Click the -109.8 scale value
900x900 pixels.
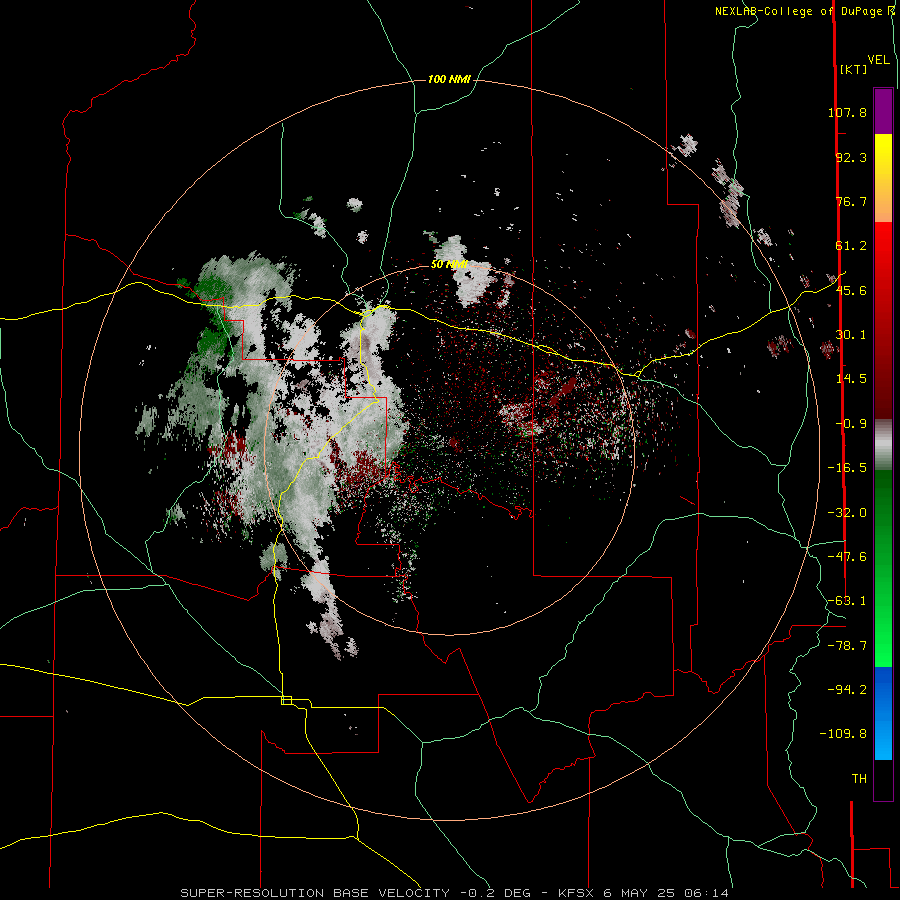pyautogui.click(x=843, y=734)
